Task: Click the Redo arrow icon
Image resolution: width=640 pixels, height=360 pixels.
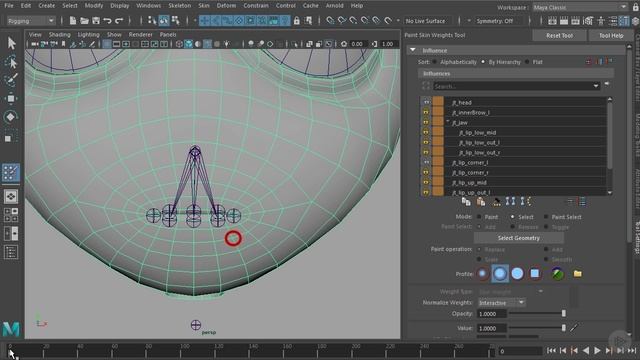Action: click(x=119, y=20)
